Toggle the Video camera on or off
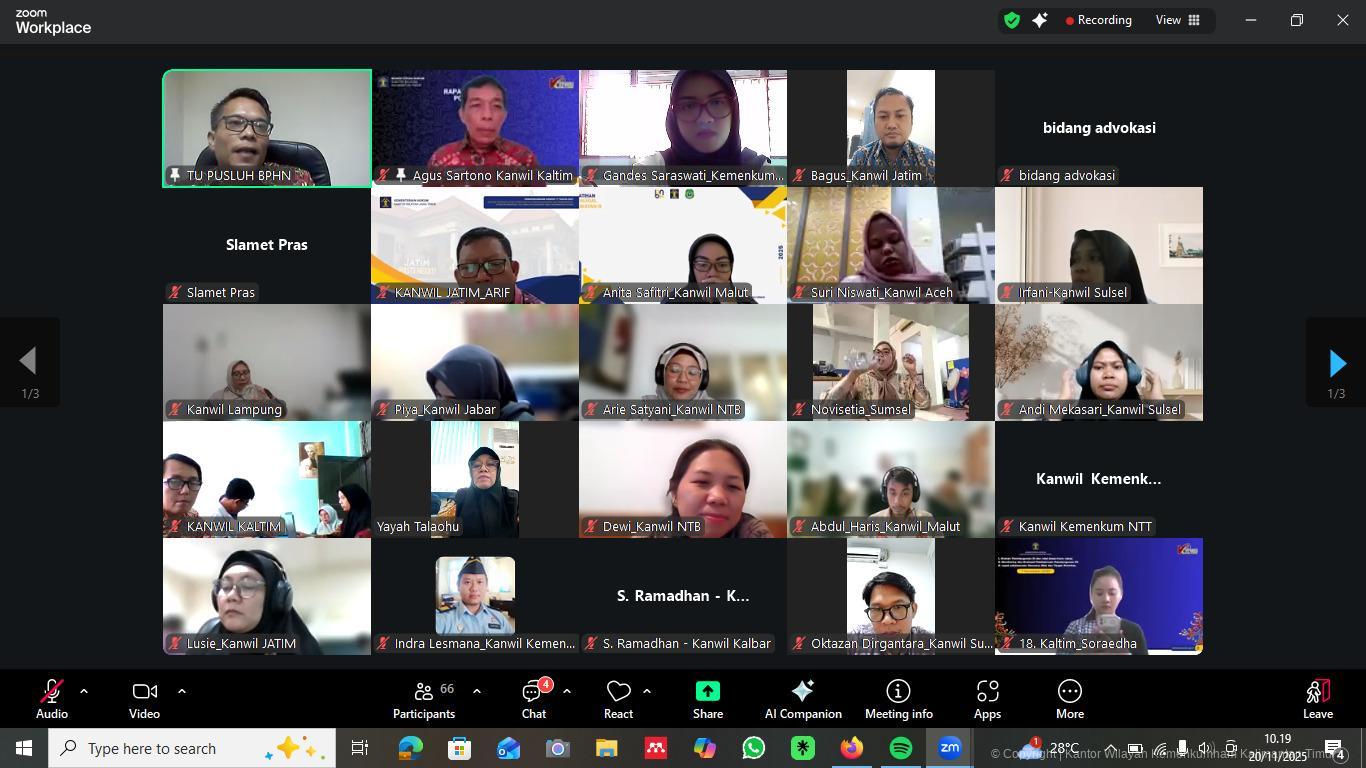 (x=144, y=699)
